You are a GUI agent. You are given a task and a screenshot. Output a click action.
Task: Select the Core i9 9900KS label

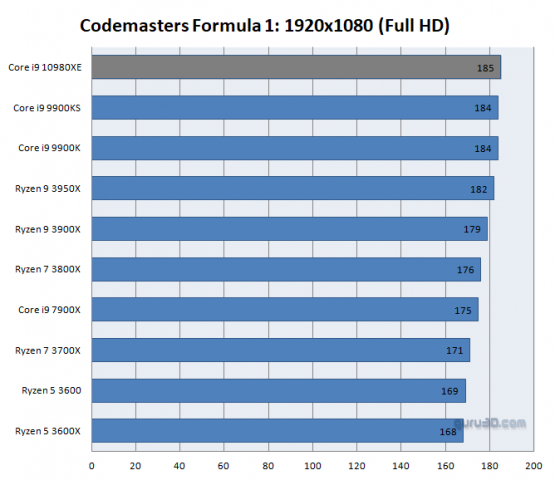47,108
